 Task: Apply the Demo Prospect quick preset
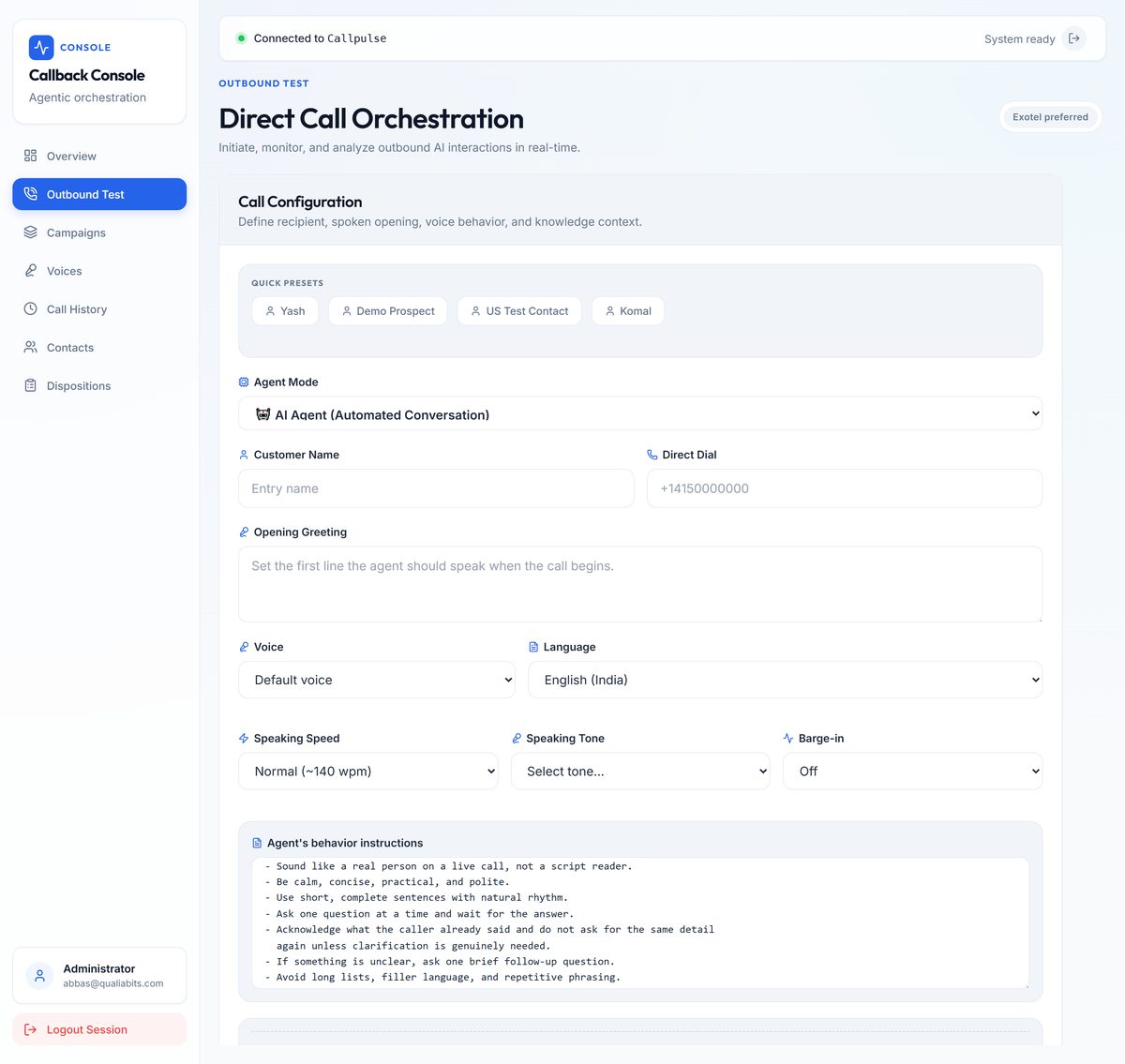387,311
